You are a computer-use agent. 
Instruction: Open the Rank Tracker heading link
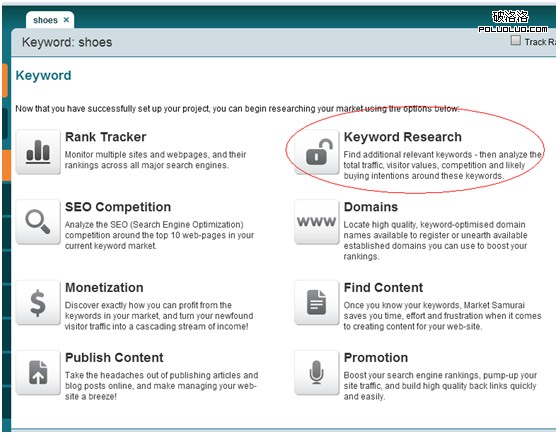point(106,137)
